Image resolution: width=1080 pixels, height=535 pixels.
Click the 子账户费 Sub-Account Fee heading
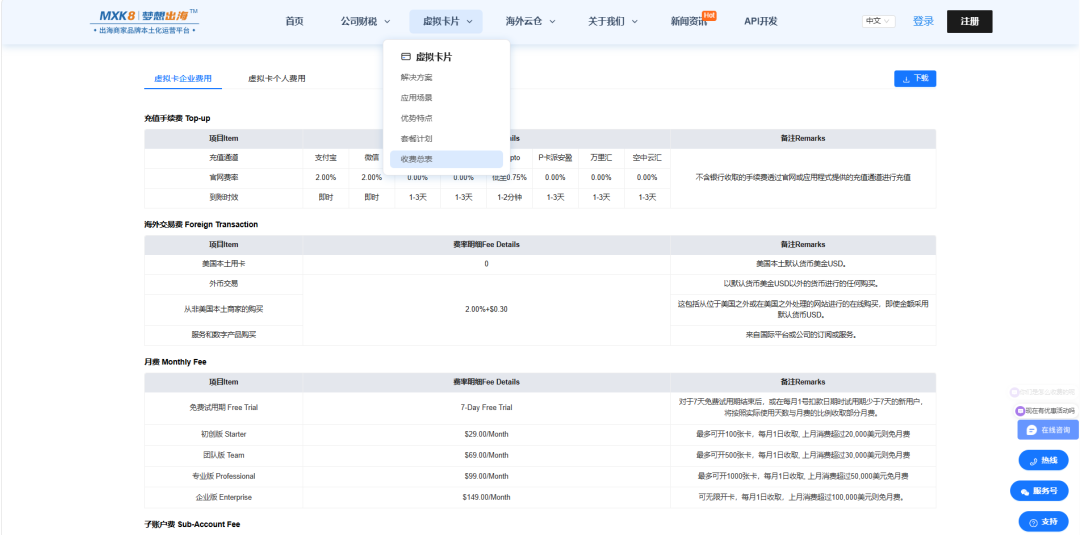pos(192,524)
